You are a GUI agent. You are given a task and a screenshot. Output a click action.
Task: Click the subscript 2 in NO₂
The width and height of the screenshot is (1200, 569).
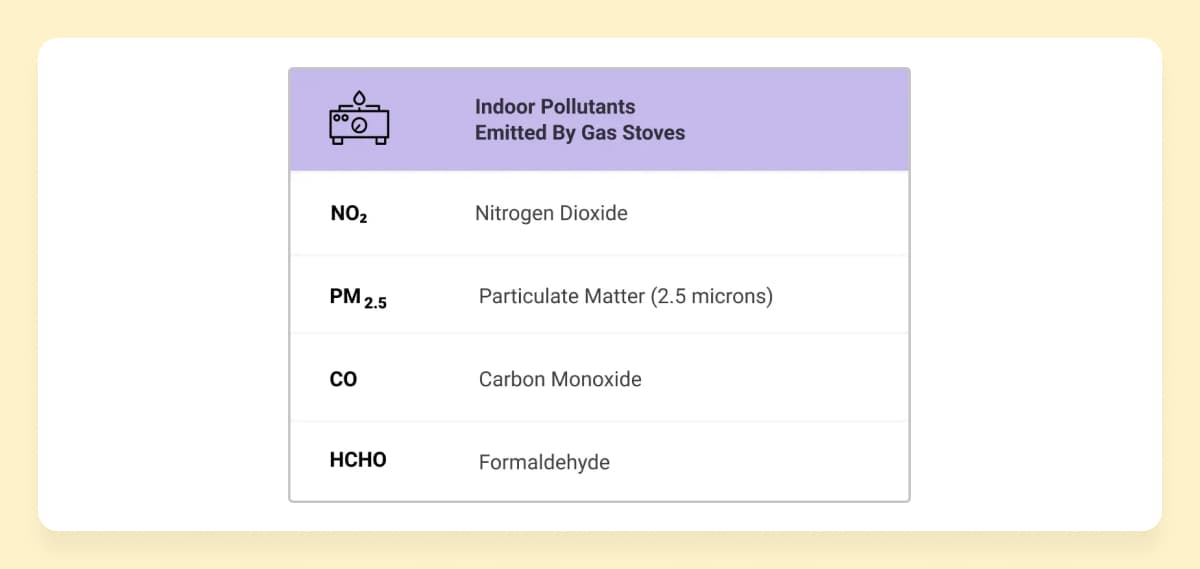pyautogui.click(x=363, y=219)
